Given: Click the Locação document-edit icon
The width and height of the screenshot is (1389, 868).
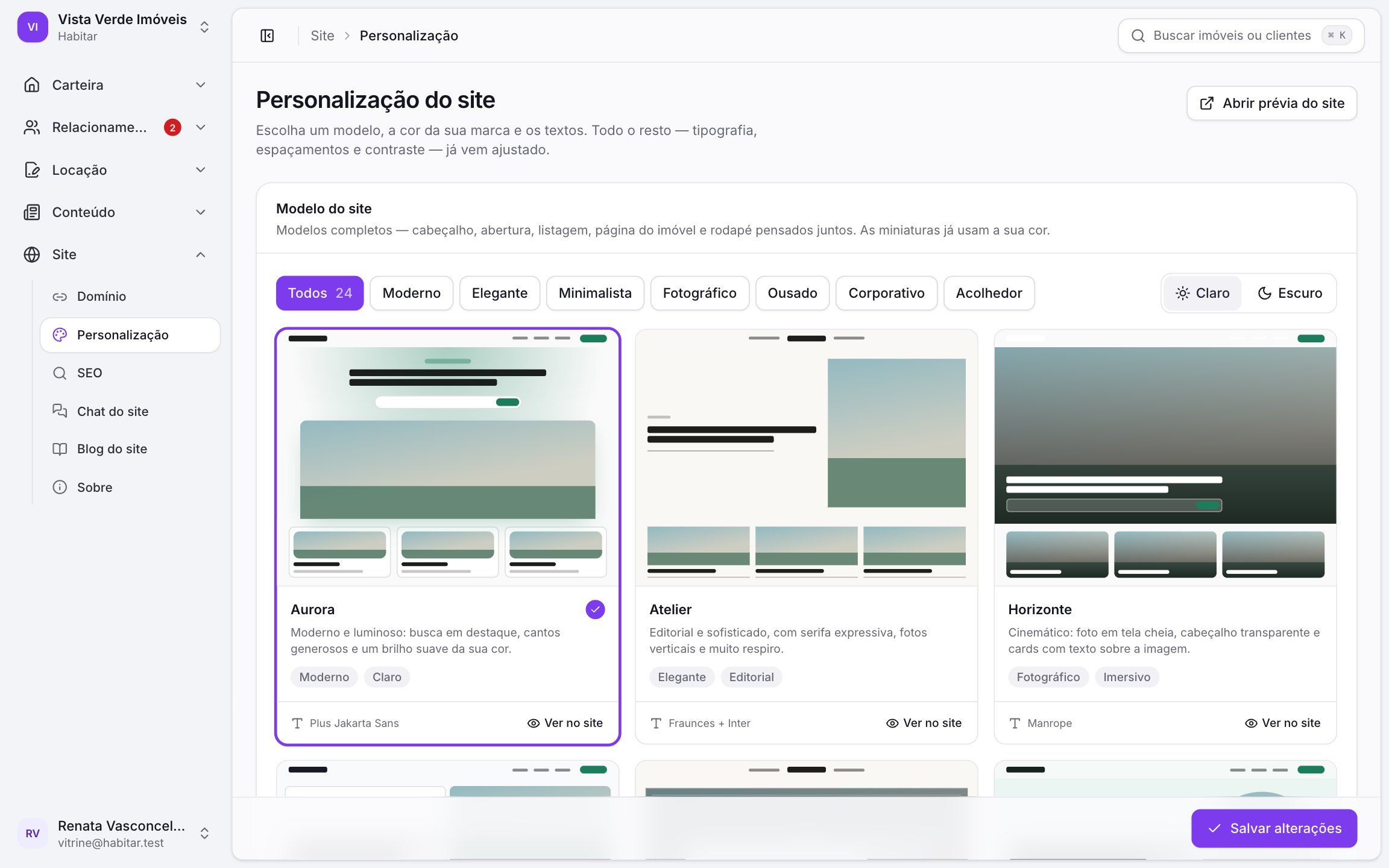Looking at the screenshot, I should tap(32, 170).
